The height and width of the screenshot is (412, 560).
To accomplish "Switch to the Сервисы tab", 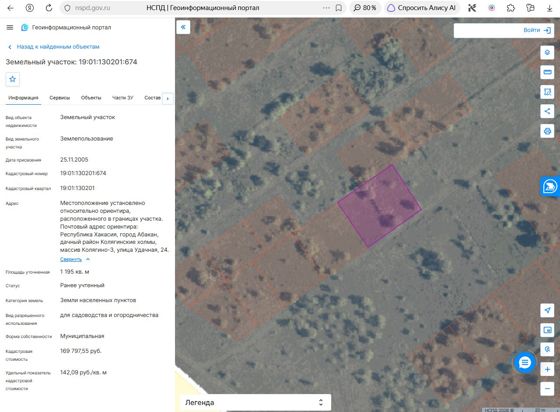I will 60,97.
